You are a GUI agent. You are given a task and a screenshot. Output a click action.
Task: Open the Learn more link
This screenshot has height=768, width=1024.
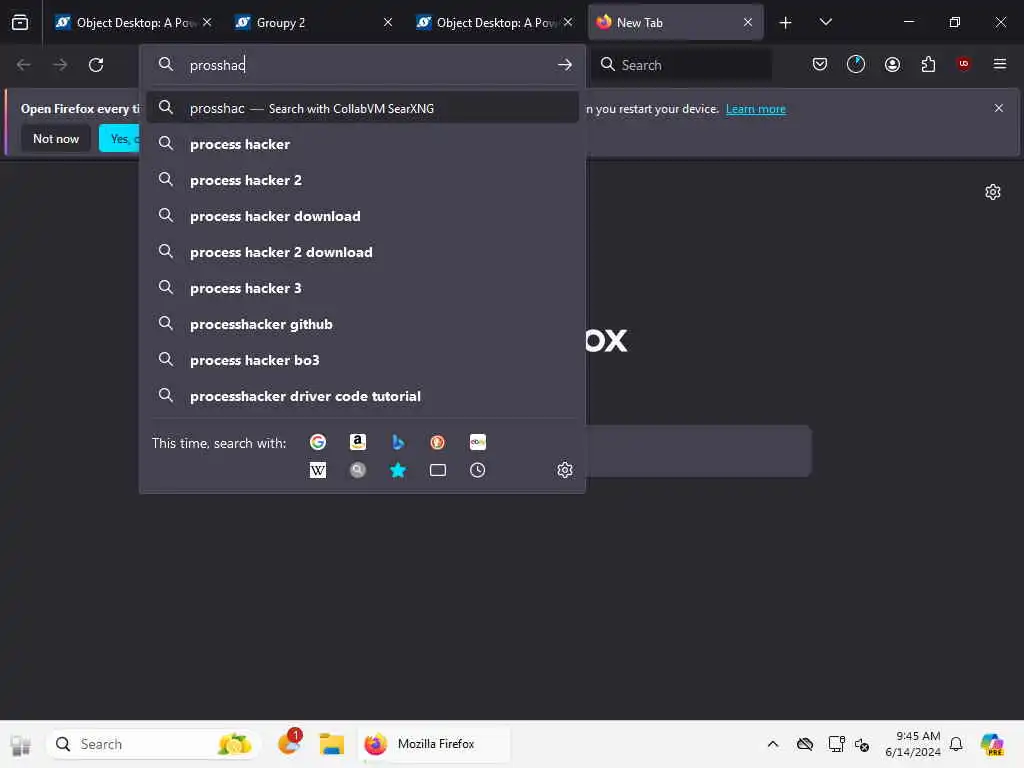tap(756, 109)
